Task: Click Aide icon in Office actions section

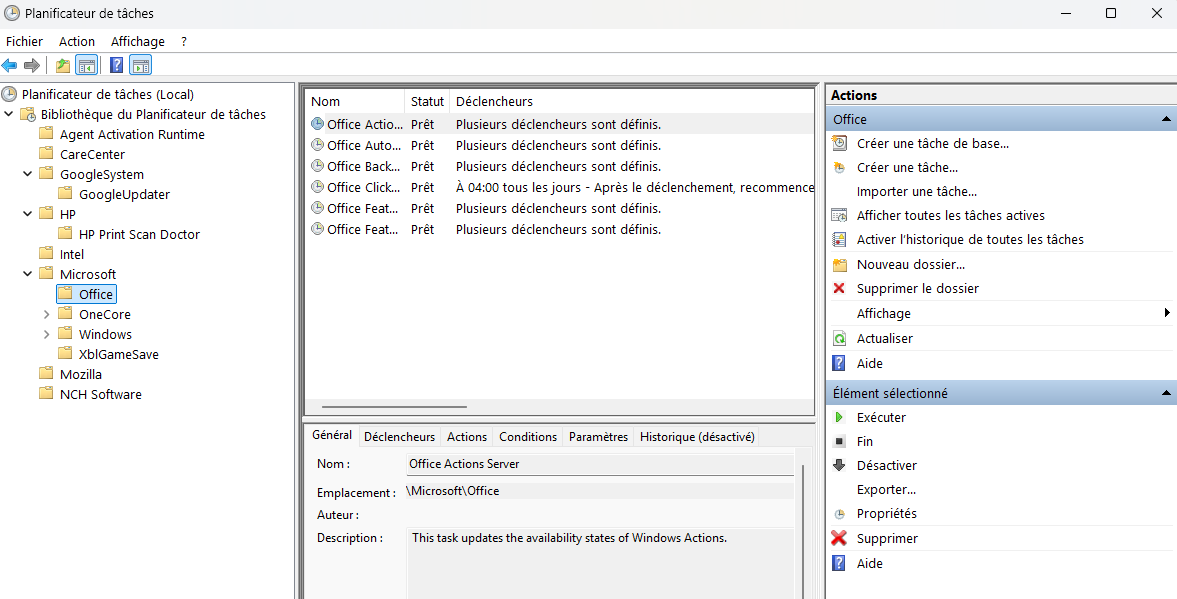Action: [839, 363]
